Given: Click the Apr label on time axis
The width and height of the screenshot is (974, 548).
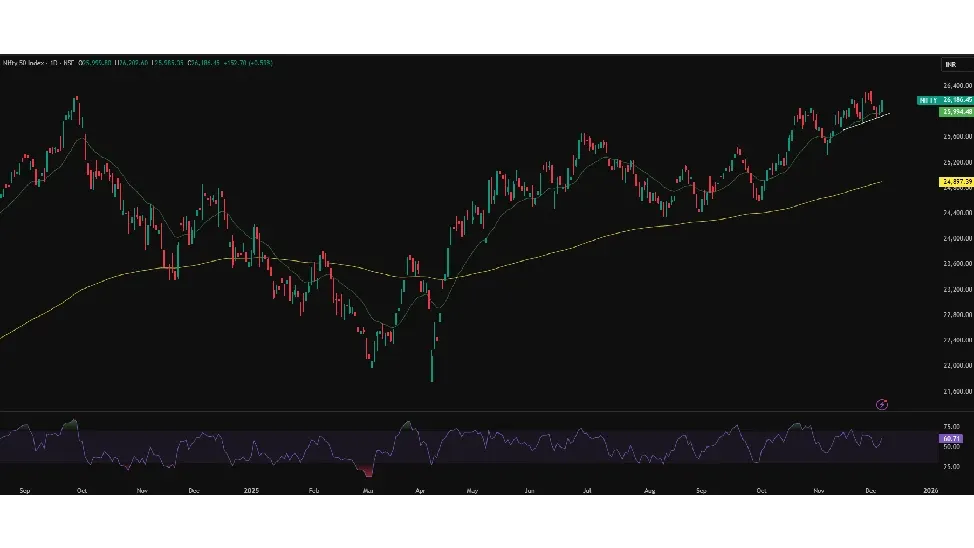Looking at the screenshot, I should [x=419, y=491].
